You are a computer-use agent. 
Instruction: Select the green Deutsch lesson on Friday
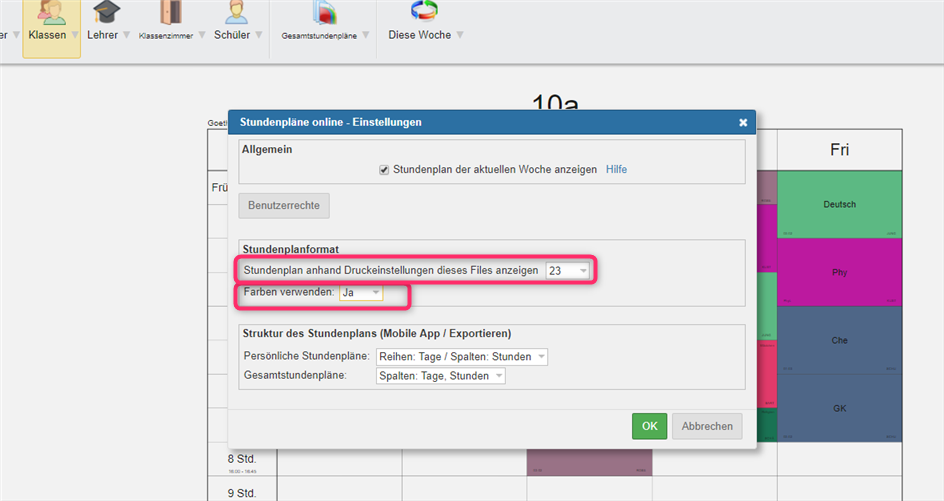pos(839,204)
